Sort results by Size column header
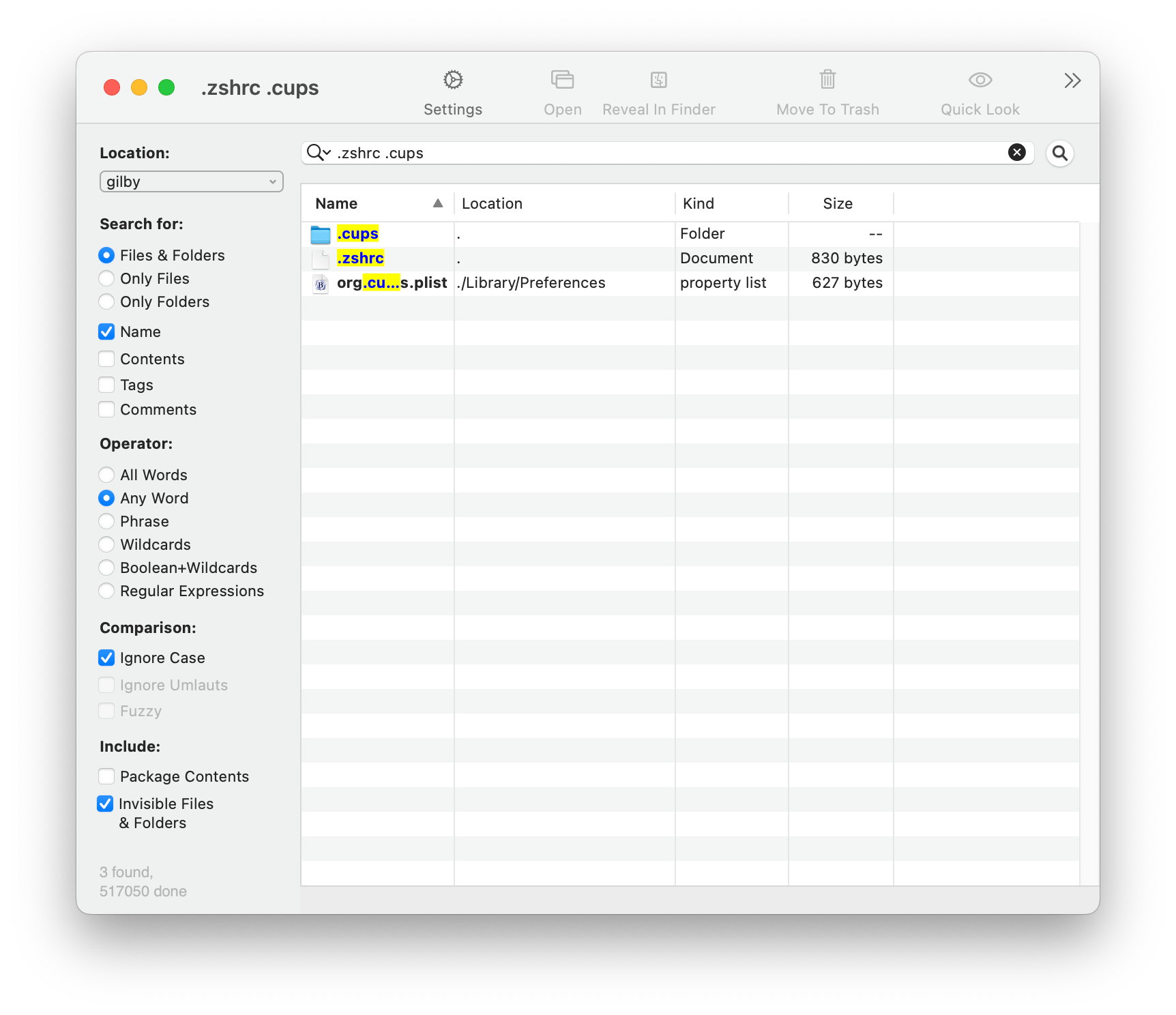Image resolution: width=1176 pixels, height=1015 pixels. [x=838, y=203]
